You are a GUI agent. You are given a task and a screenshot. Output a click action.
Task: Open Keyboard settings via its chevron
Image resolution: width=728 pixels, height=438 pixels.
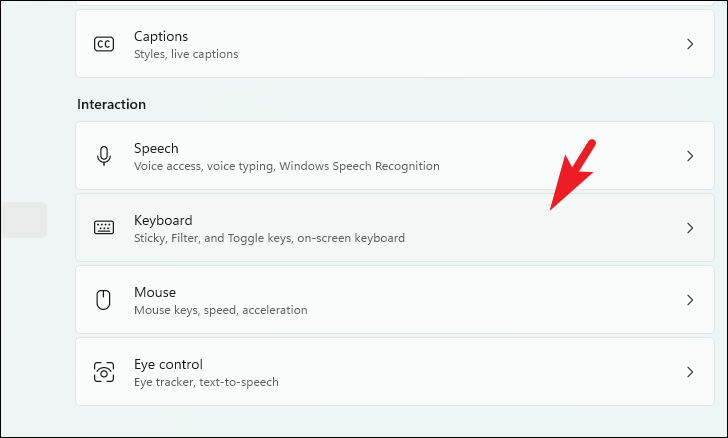click(690, 228)
